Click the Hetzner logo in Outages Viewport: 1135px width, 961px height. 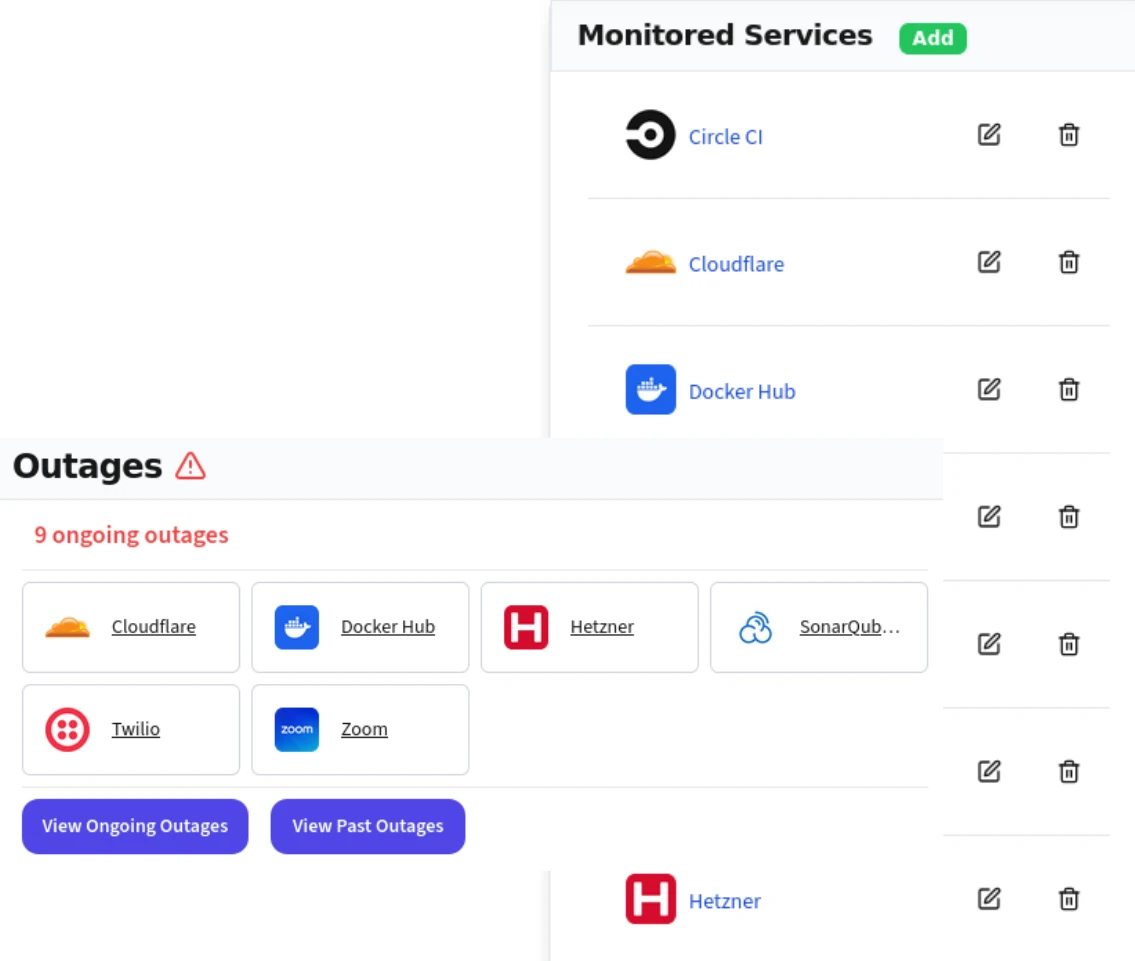click(x=526, y=627)
